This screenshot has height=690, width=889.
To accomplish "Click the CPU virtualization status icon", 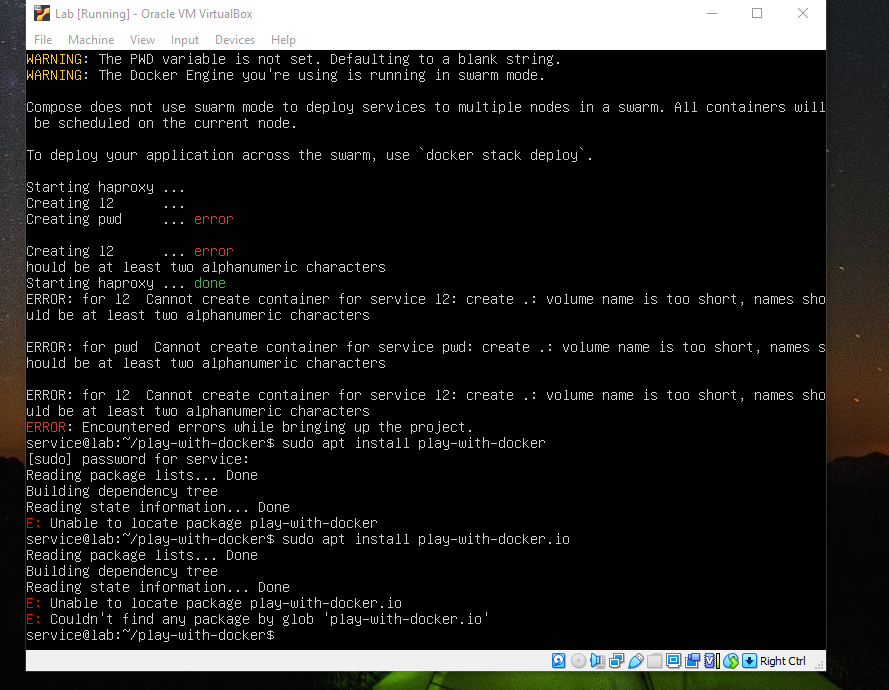I will (x=712, y=661).
